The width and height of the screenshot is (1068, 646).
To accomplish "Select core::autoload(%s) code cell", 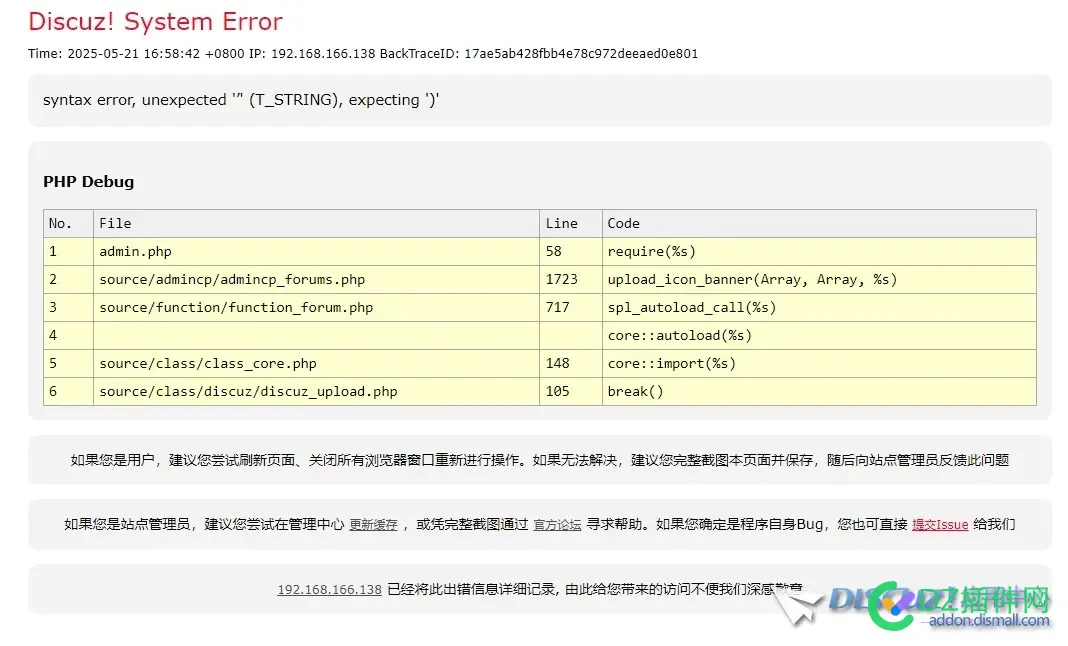I will [819, 335].
